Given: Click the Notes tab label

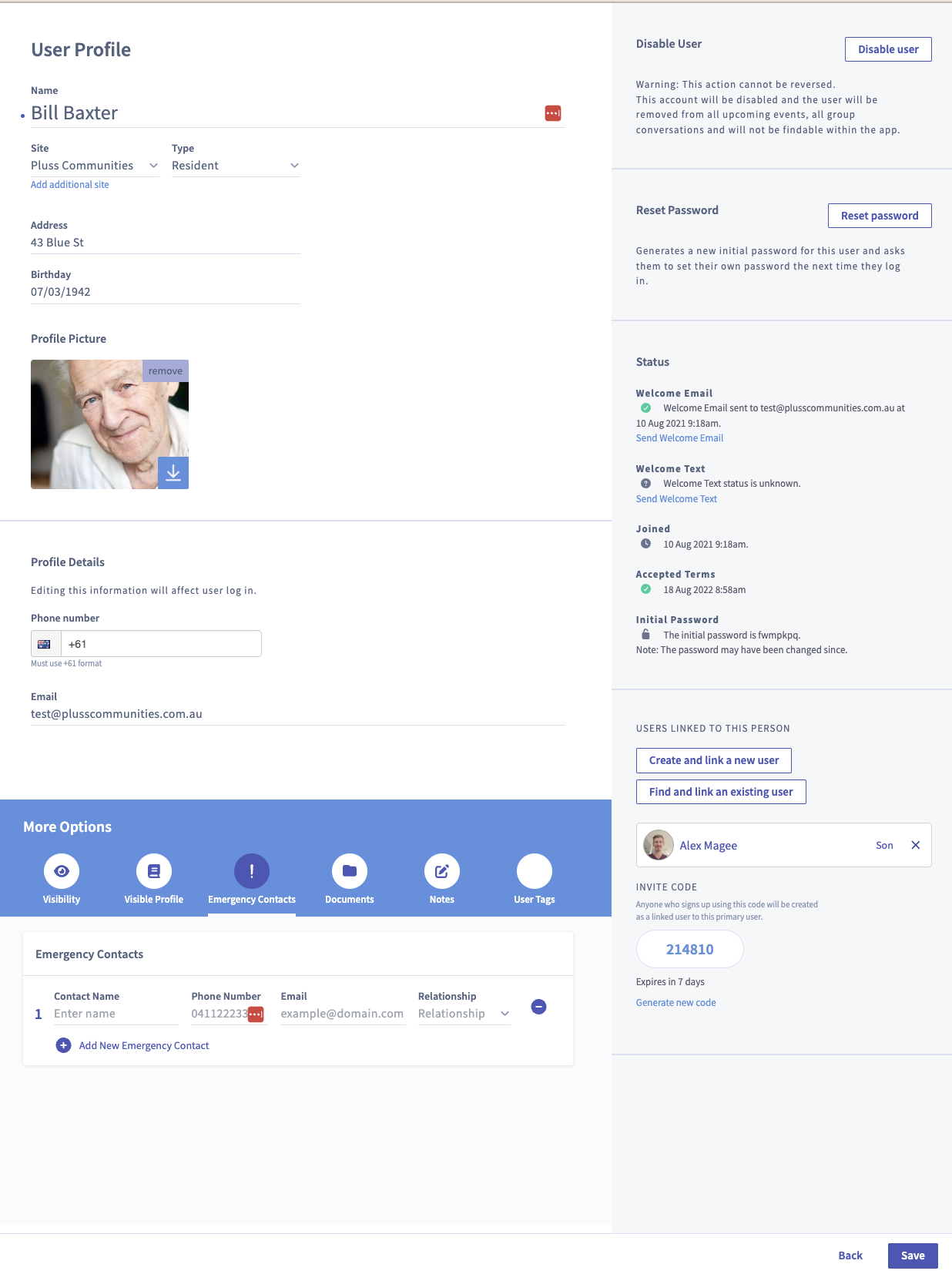Looking at the screenshot, I should pos(442,900).
